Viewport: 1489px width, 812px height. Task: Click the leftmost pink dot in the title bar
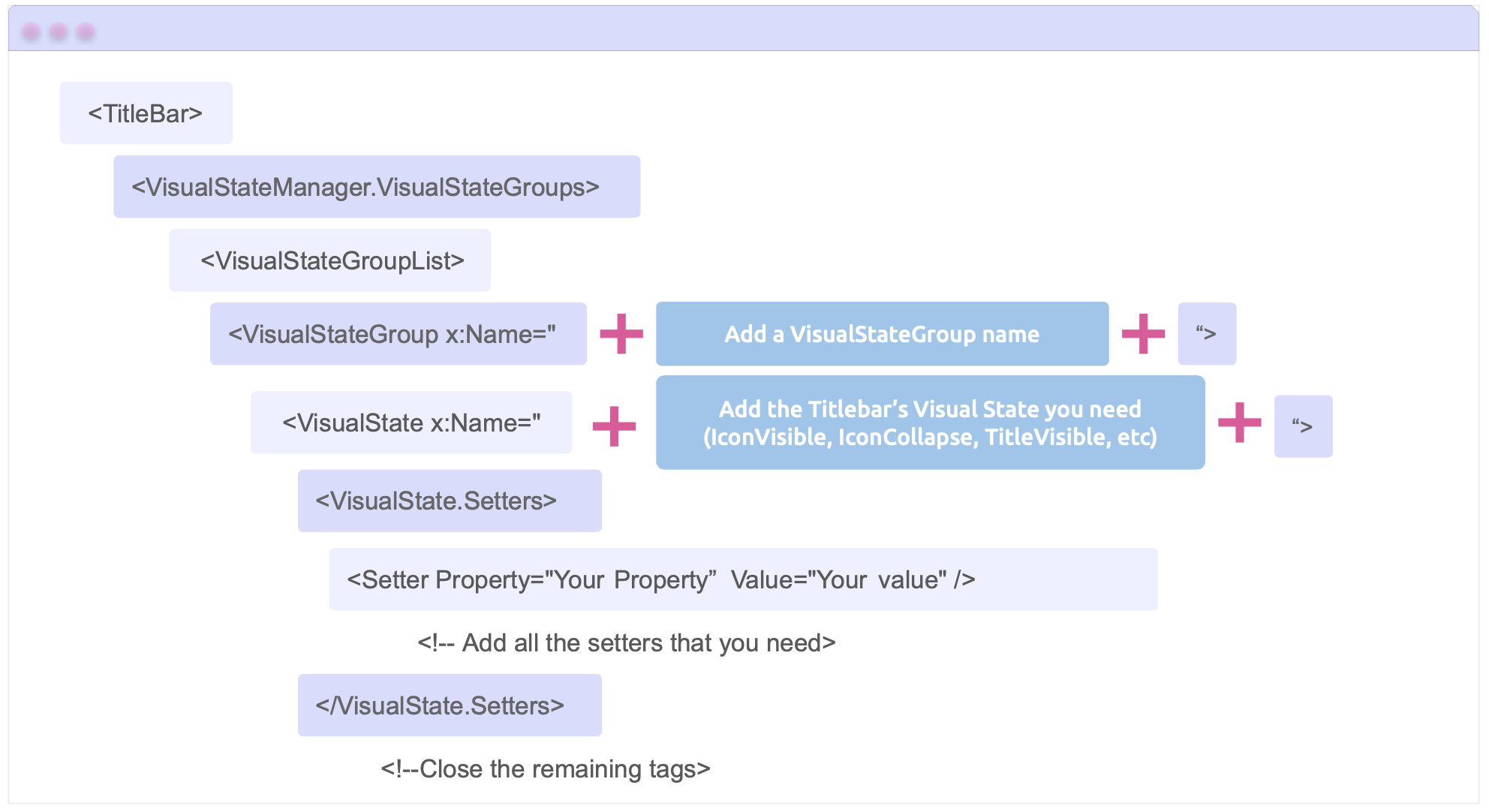pos(31,32)
